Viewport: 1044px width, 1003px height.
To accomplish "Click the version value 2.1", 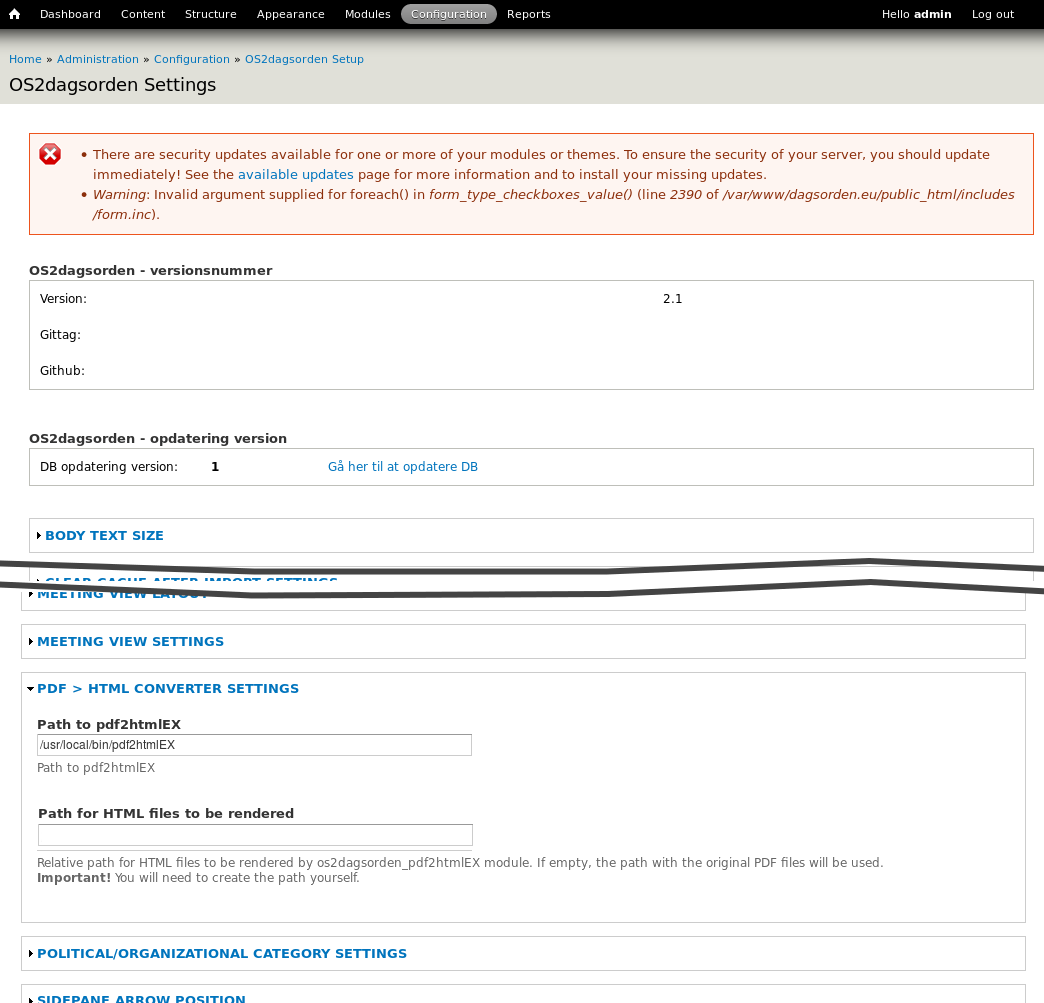I will (672, 299).
